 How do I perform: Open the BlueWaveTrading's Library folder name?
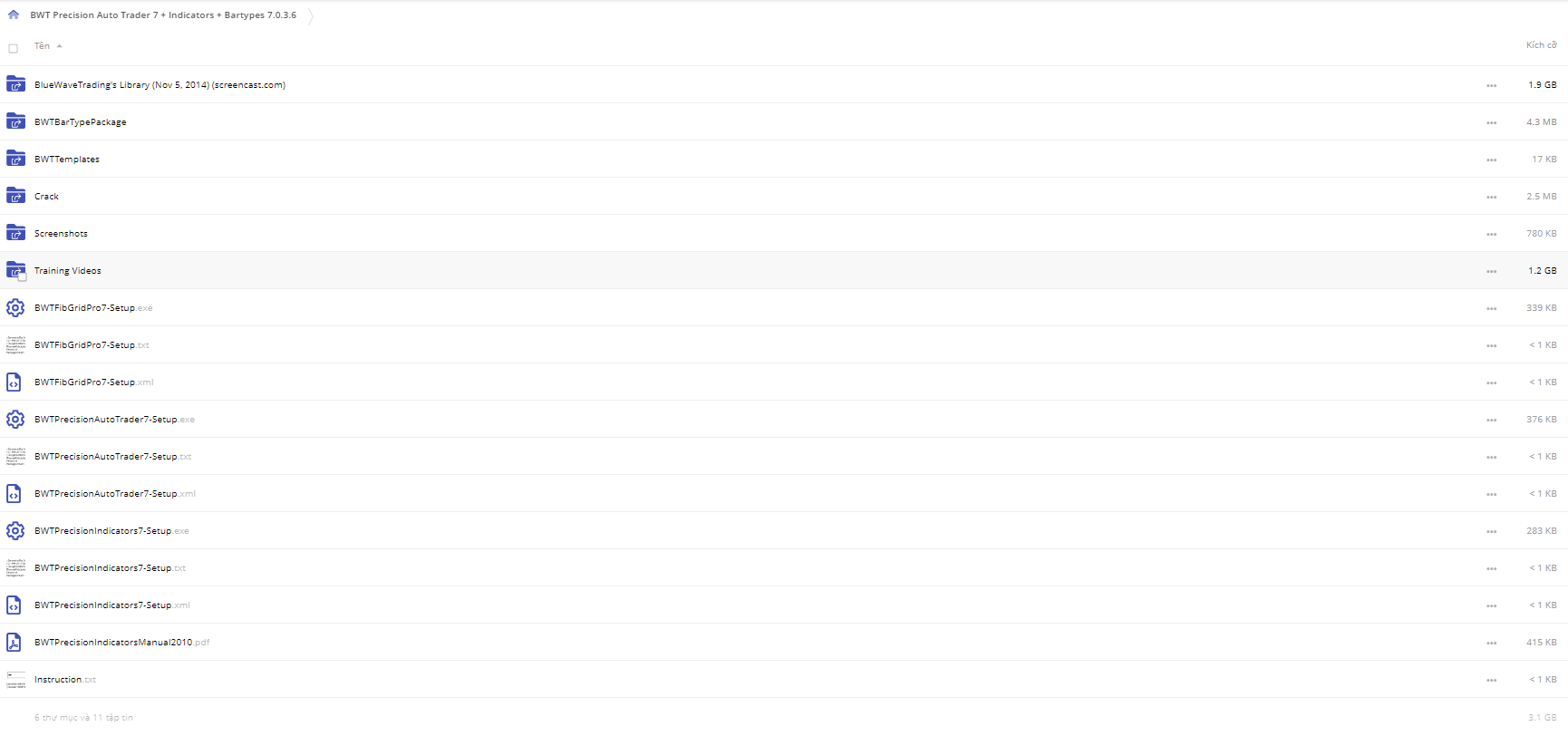point(160,85)
